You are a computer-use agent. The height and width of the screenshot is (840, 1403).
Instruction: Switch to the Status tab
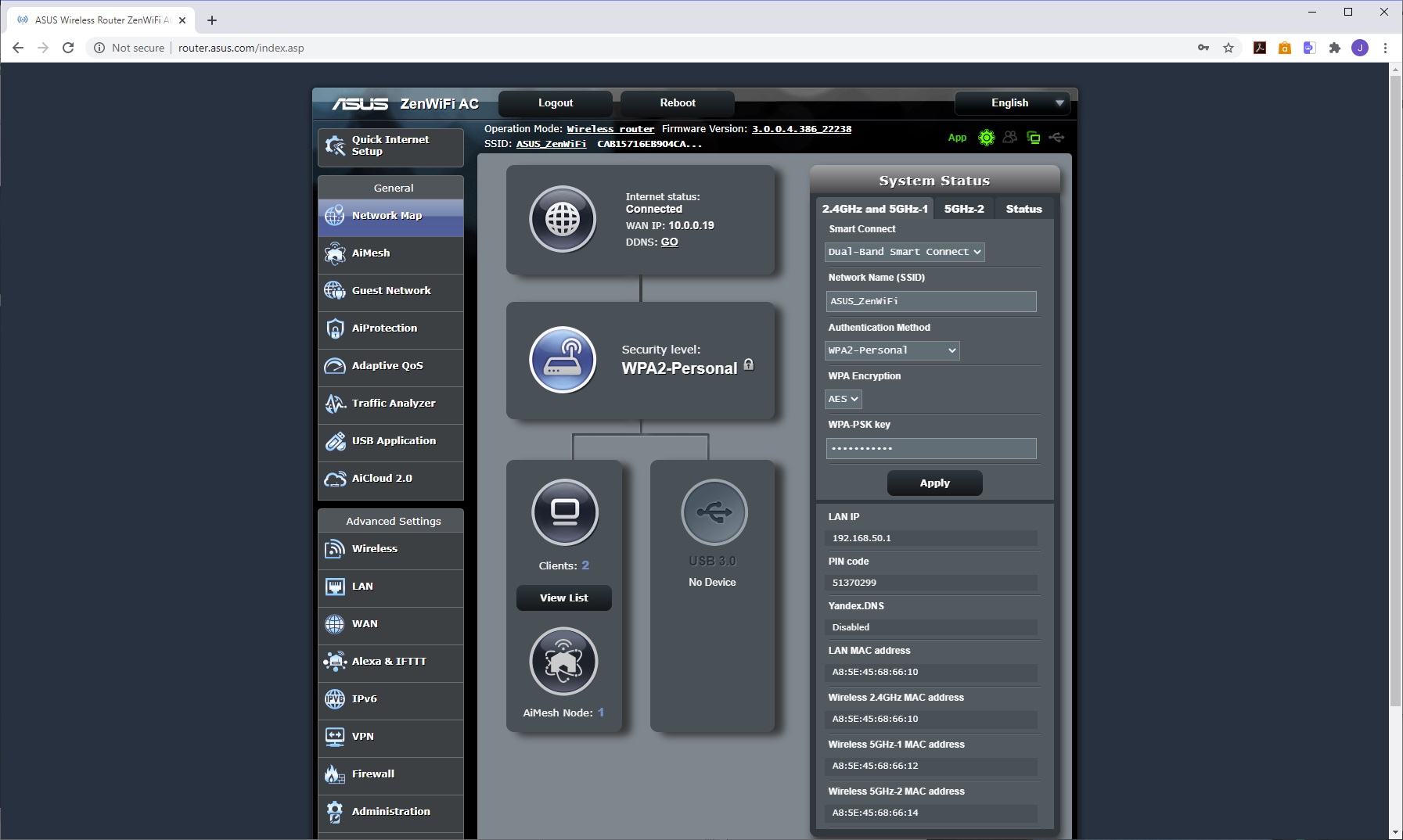(1023, 209)
